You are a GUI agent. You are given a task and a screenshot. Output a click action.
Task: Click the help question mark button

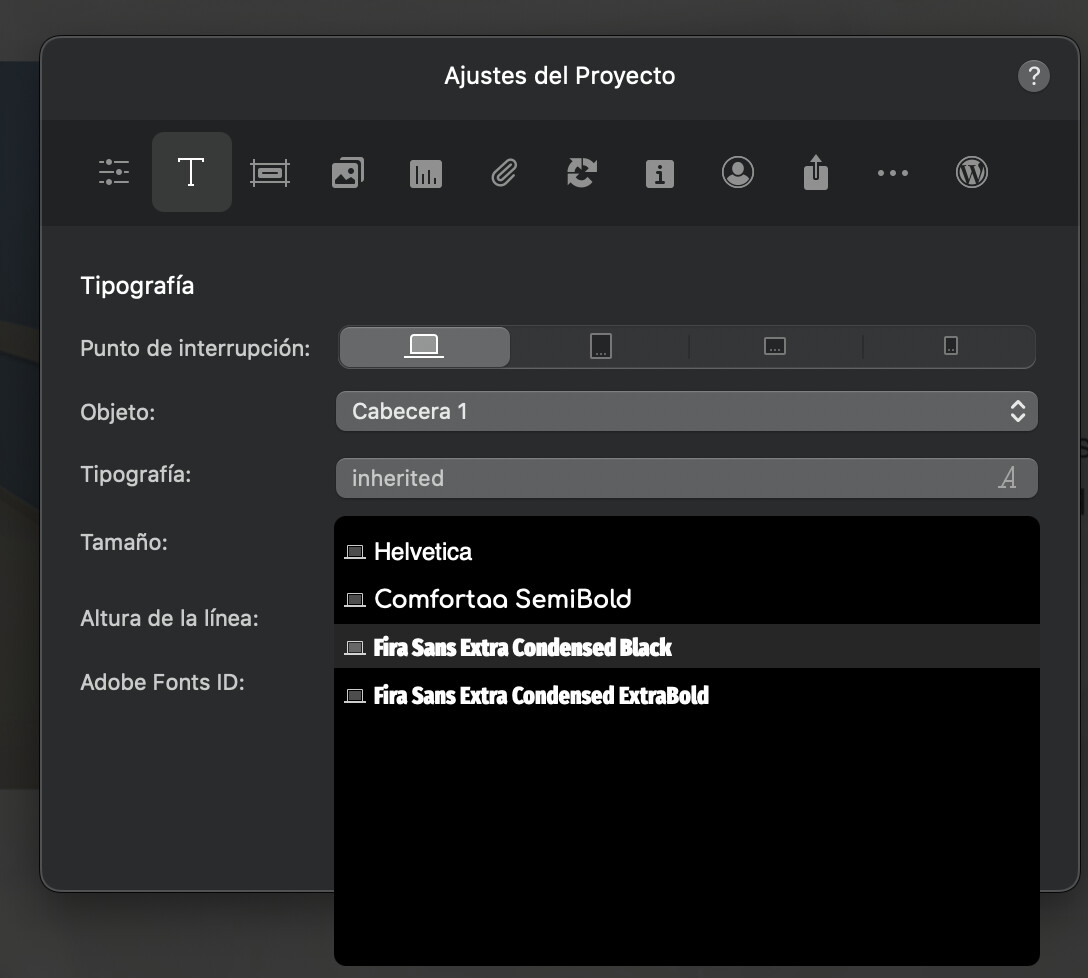(x=1033, y=76)
